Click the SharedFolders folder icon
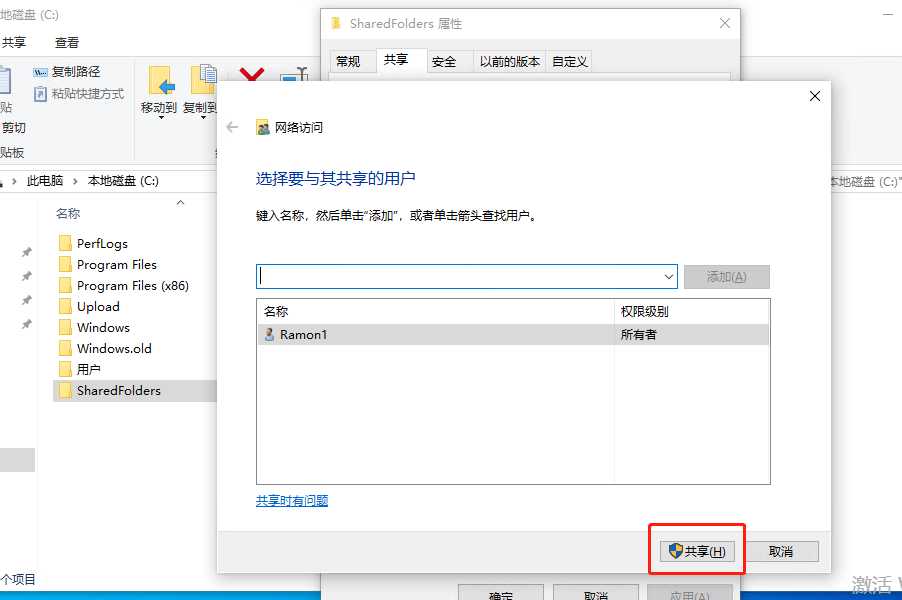 [65, 390]
